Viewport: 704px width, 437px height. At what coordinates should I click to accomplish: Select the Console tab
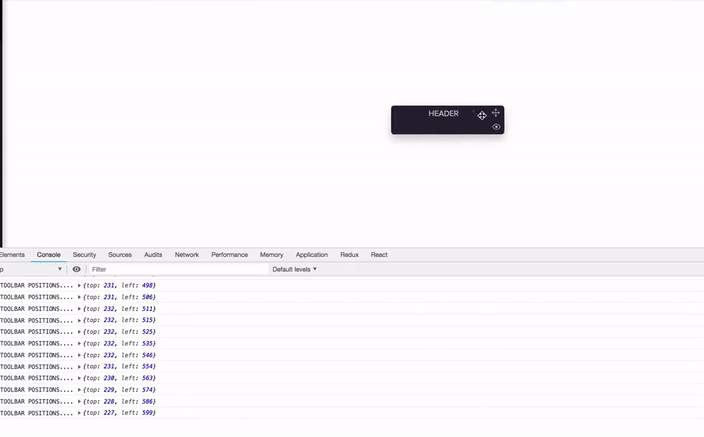pyautogui.click(x=48, y=255)
